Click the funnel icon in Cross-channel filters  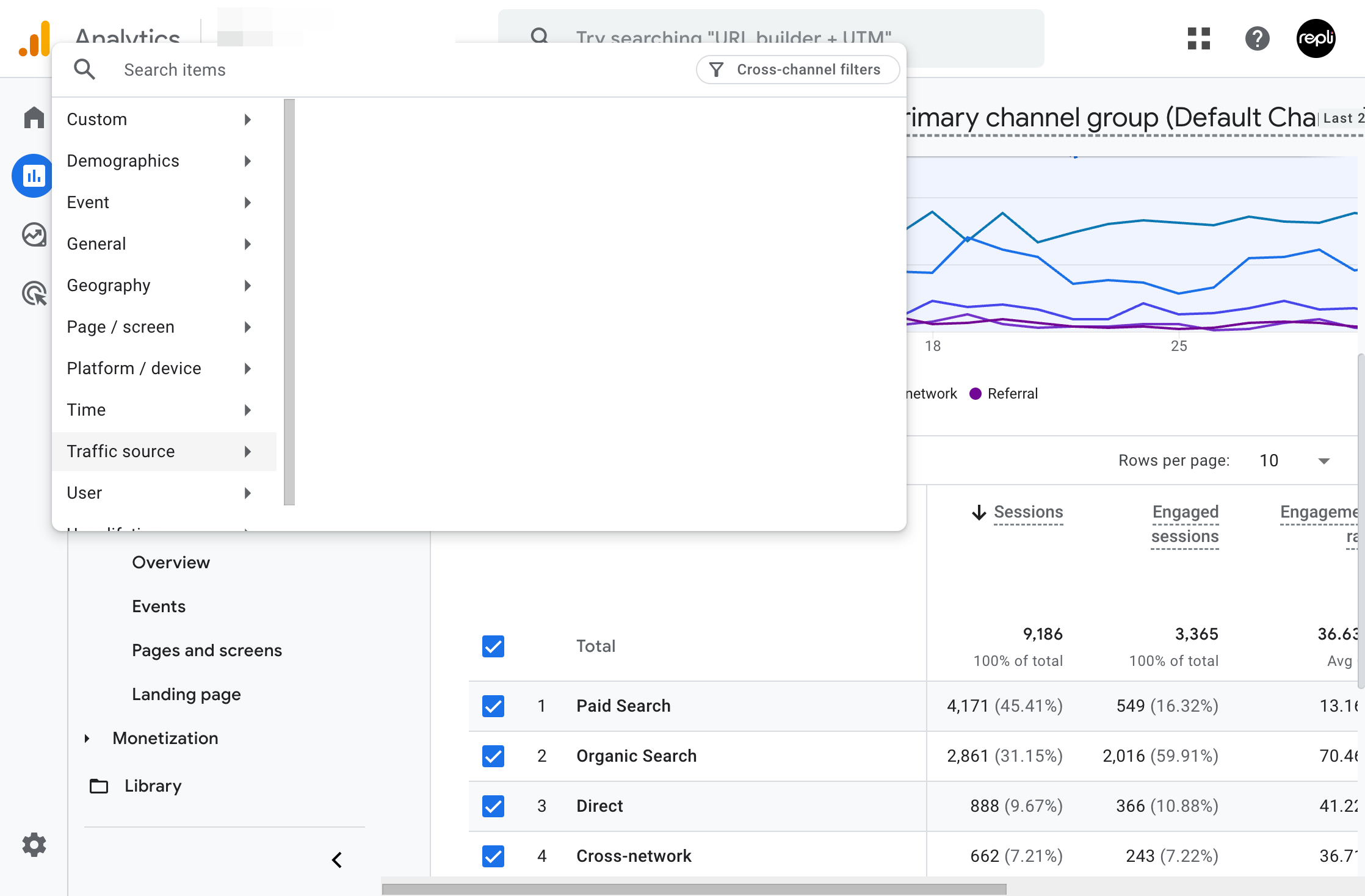click(x=717, y=70)
